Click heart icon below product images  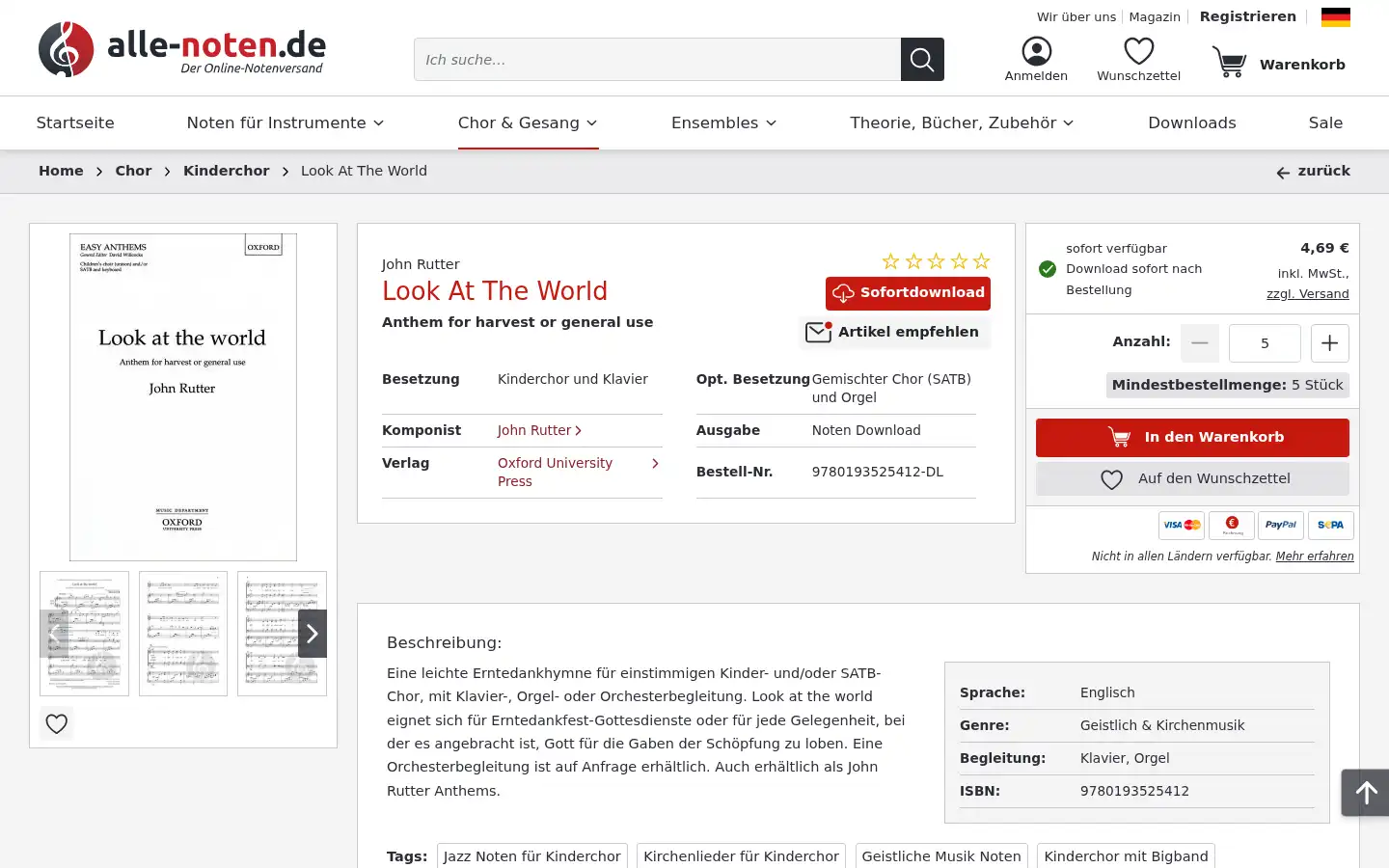(57, 723)
